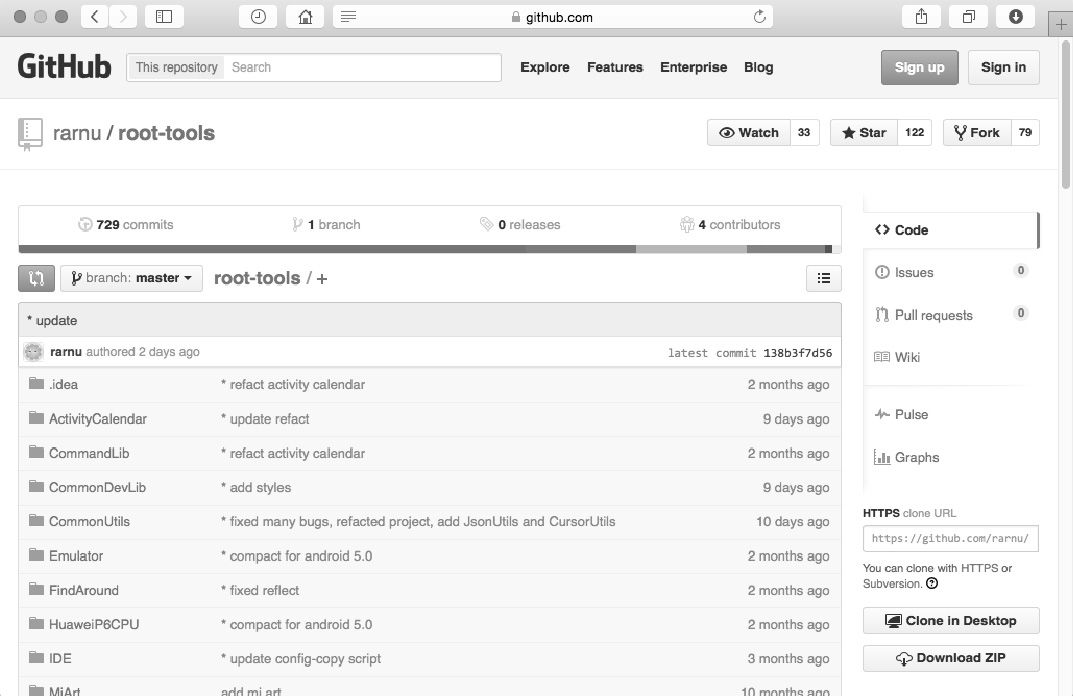The height and width of the screenshot is (696, 1073).
Task: Open the branch: master dropdown
Action: coord(131,279)
